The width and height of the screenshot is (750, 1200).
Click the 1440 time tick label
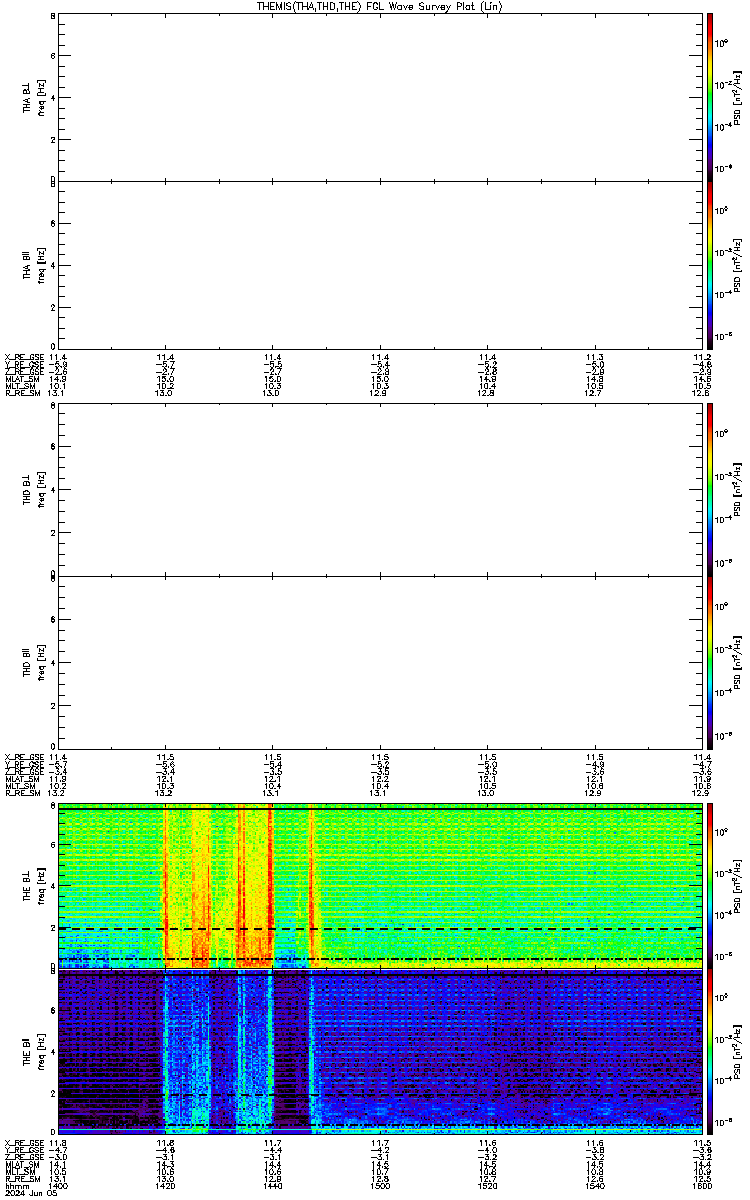(273, 1186)
